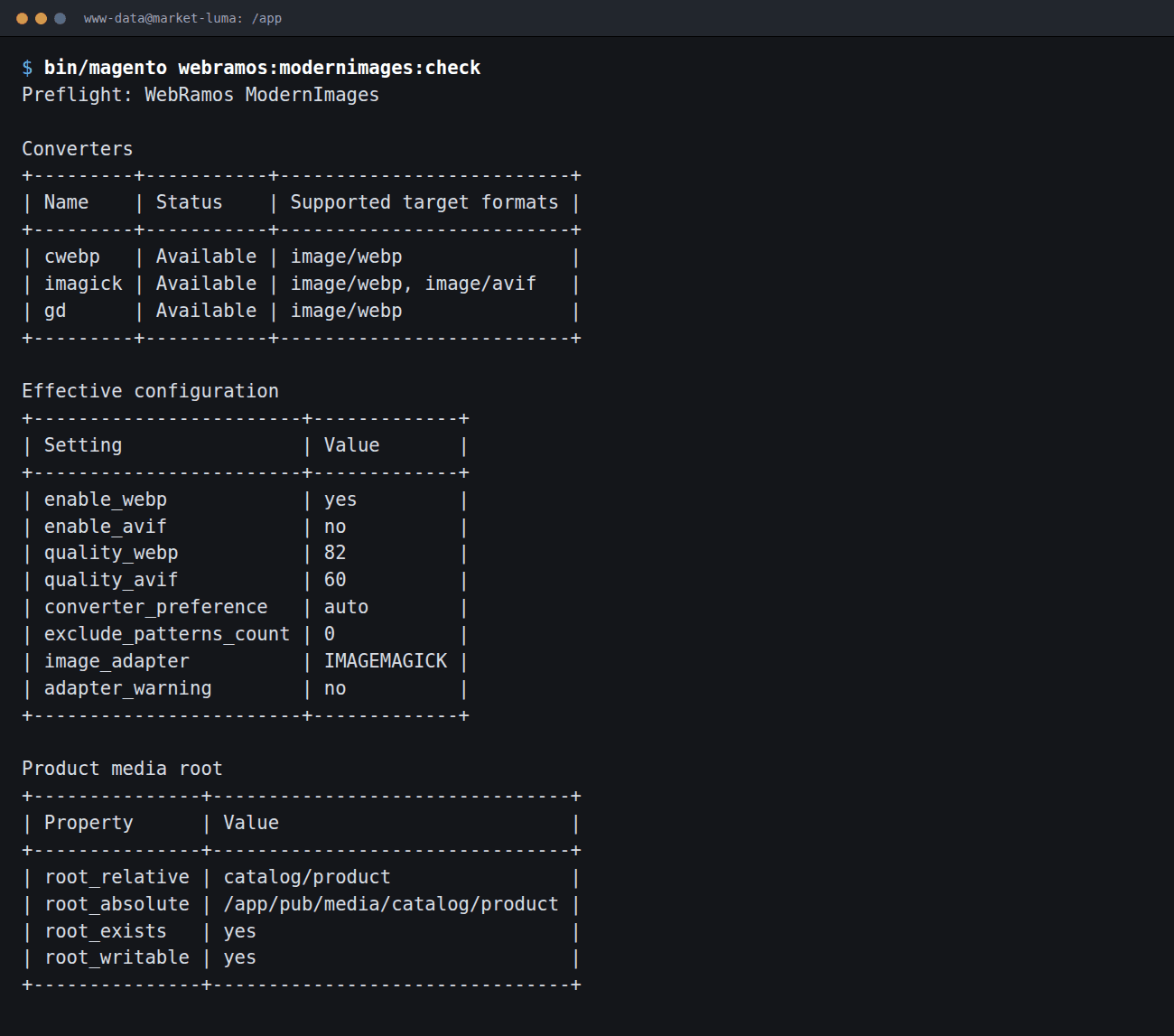Click the 'quality_avif' setting name
1174x1036 pixels.
pos(111,580)
